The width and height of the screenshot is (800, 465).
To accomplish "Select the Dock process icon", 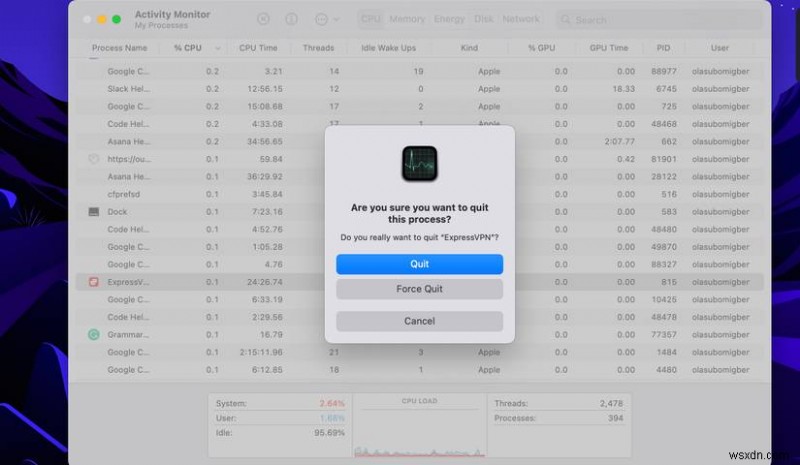I will click(94, 212).
